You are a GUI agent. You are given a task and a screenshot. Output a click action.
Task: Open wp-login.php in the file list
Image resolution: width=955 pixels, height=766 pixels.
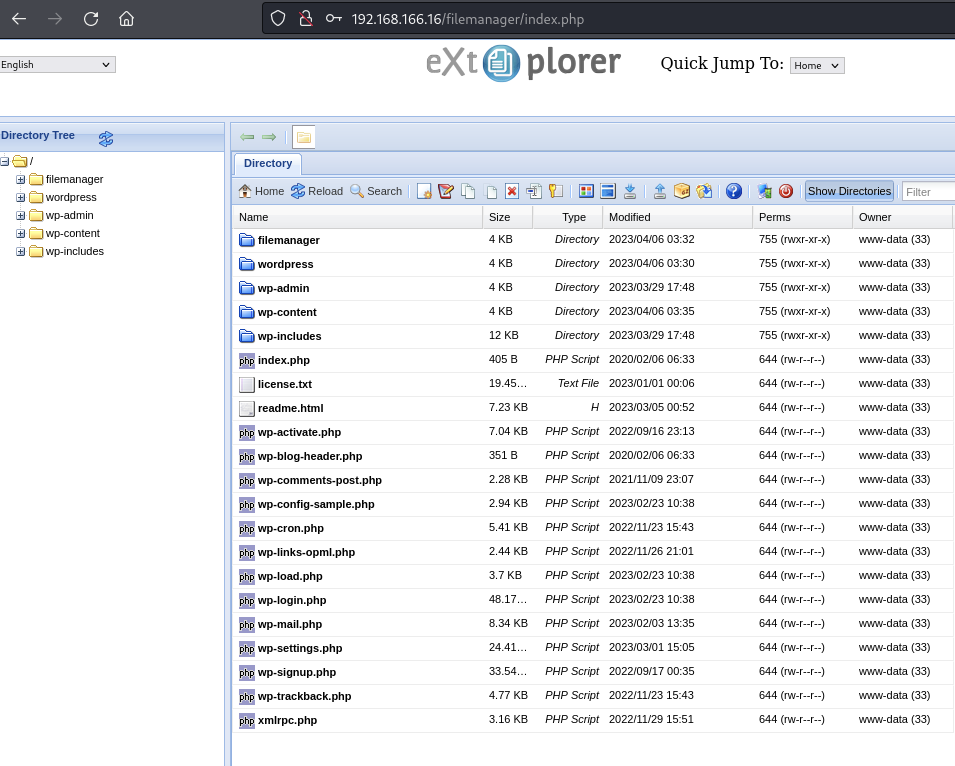[292, 600]
